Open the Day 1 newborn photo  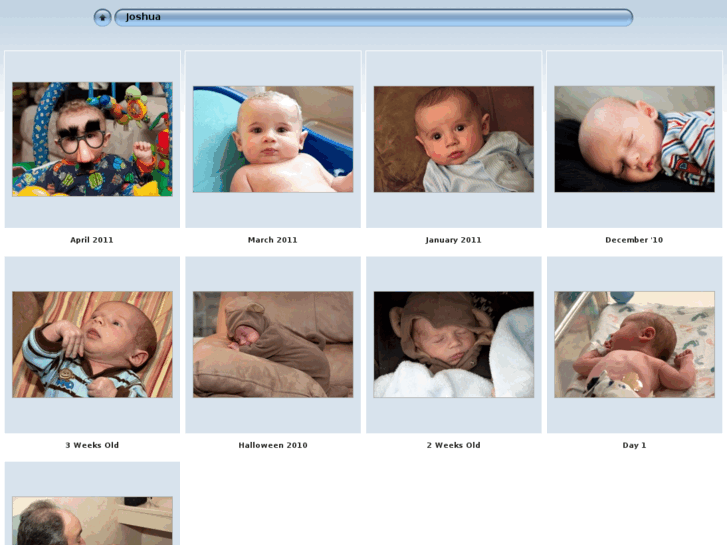point(634,344)
